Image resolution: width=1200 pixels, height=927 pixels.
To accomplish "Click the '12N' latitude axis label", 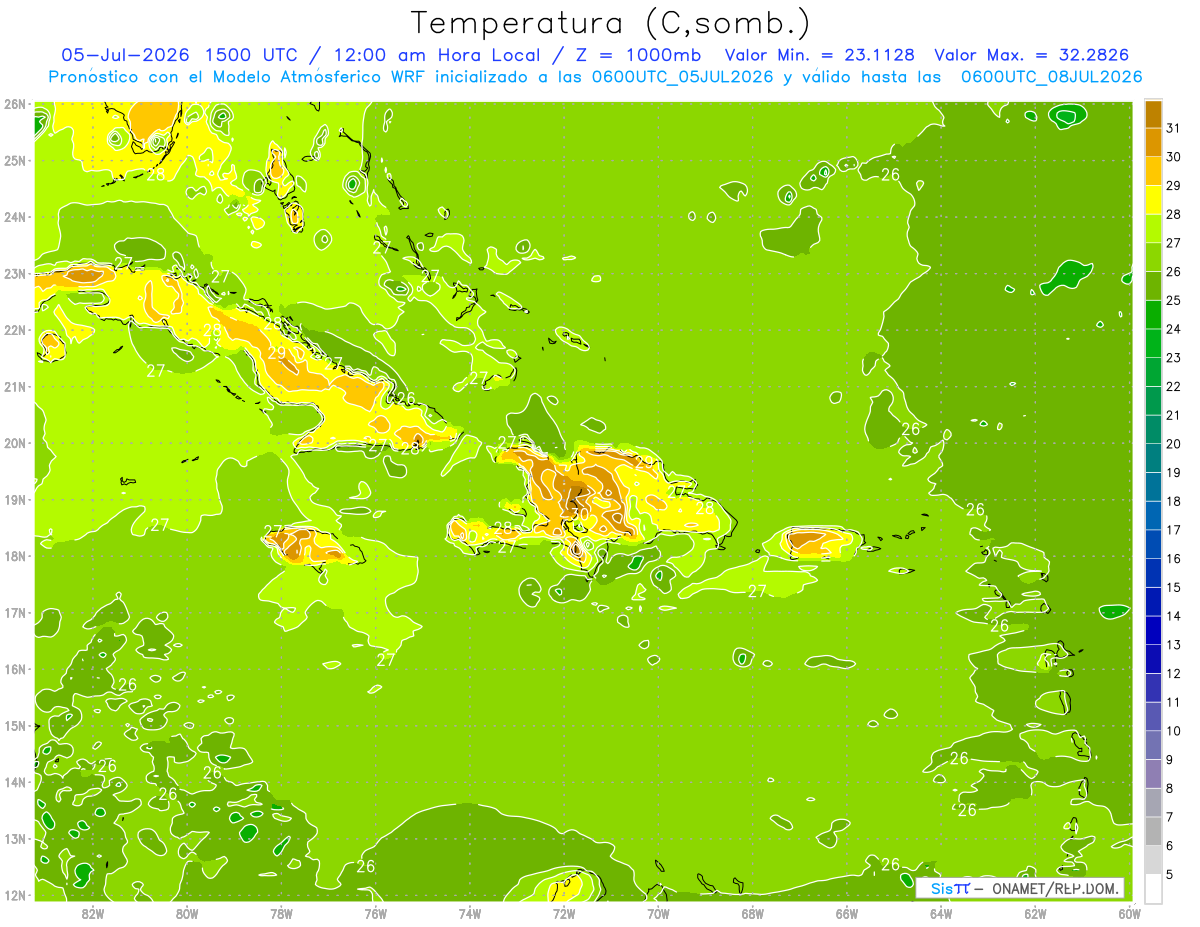I will [x=15, y=894].
